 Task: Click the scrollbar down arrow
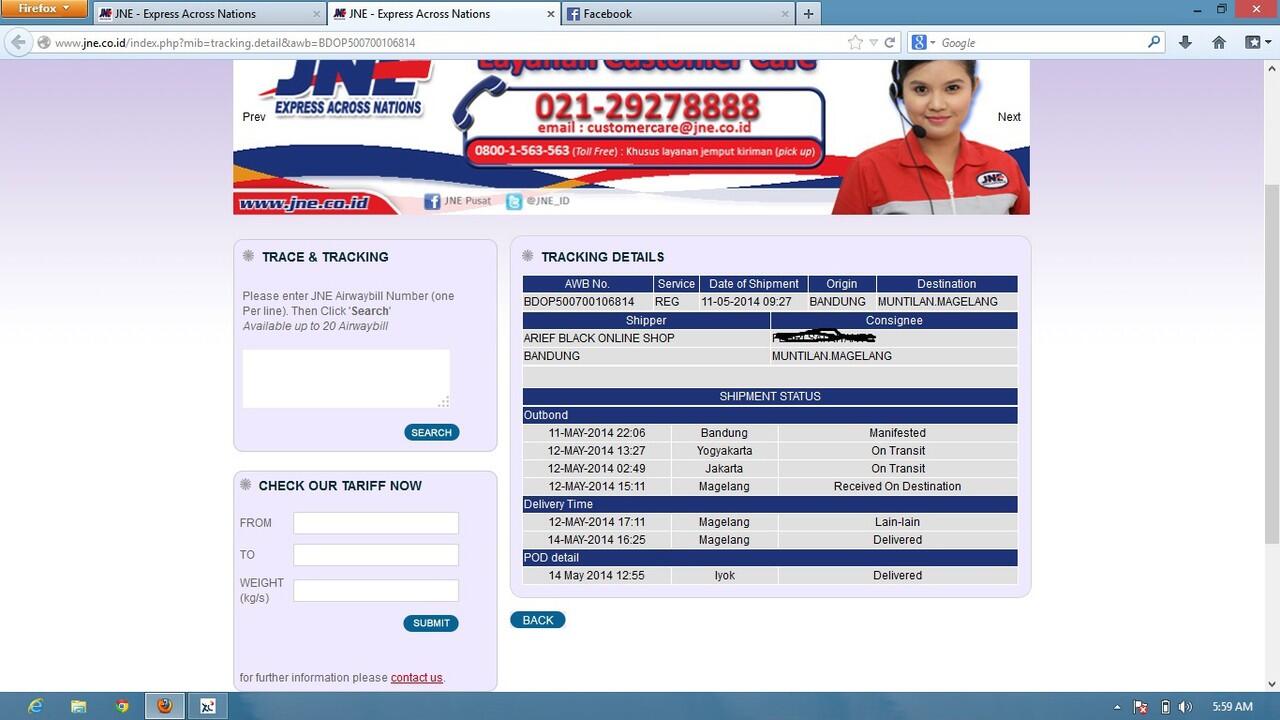[x=1272, y=684]
